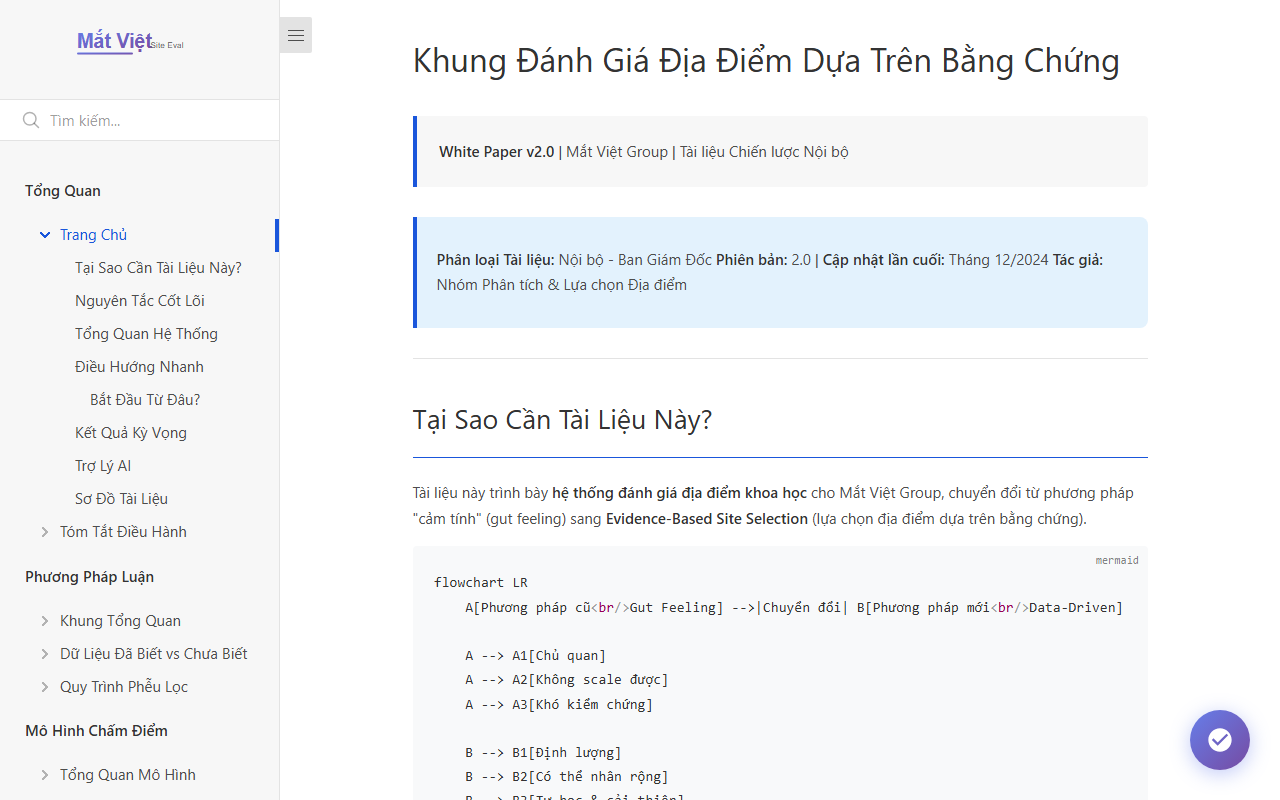Expand the Tóm Tắt Điều Hành chevron
The width and height of the screenshot is (1280, 800).
[44, 532]
